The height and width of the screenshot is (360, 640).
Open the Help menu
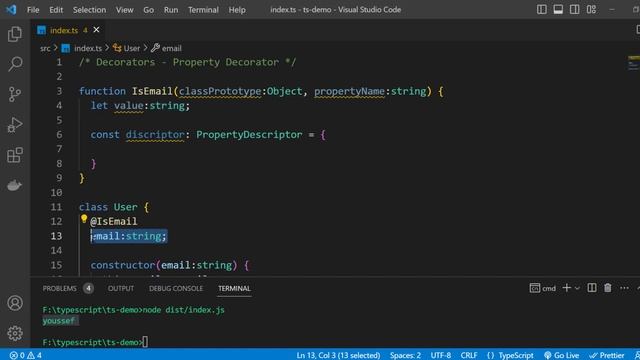click(x=237, y=10)
